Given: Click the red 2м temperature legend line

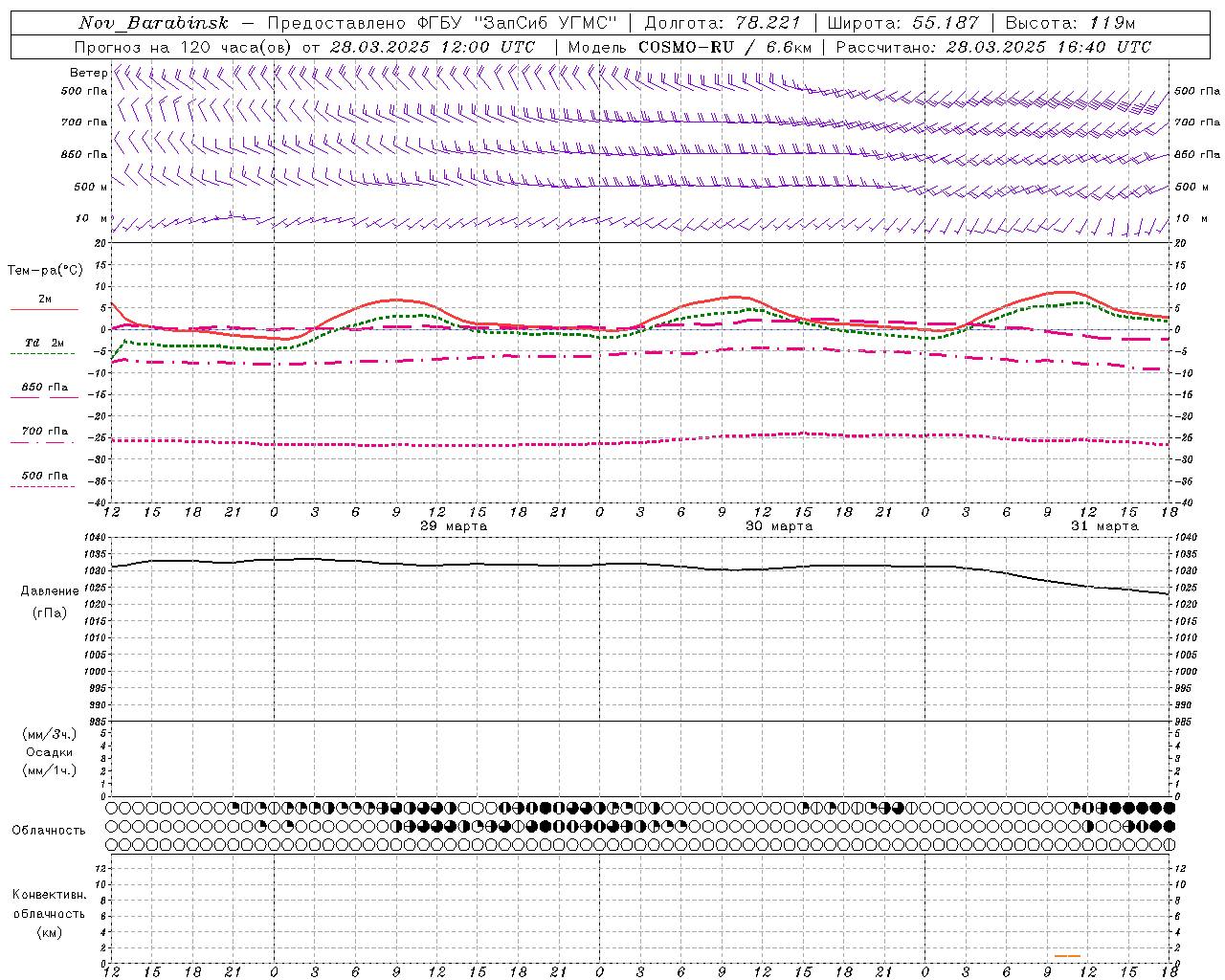Looking at the screenshot, I should [x=44, y=309].
